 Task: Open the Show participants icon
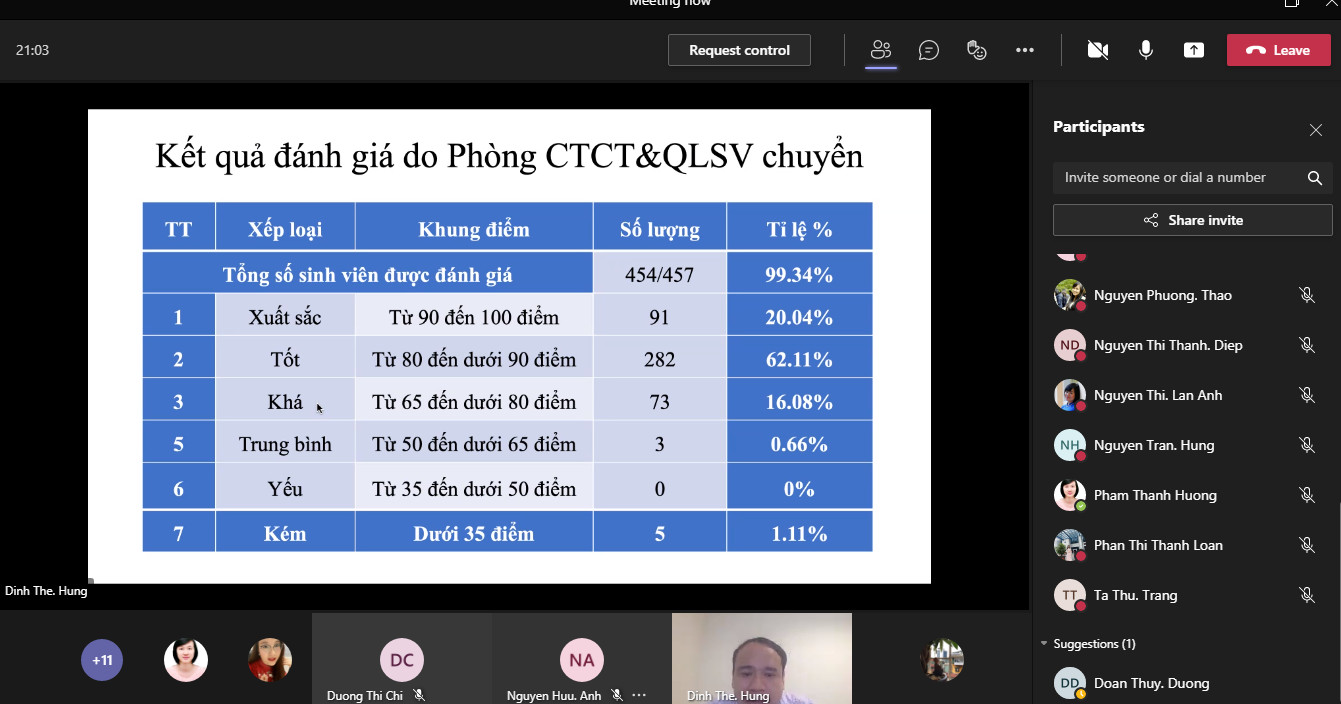880,50
